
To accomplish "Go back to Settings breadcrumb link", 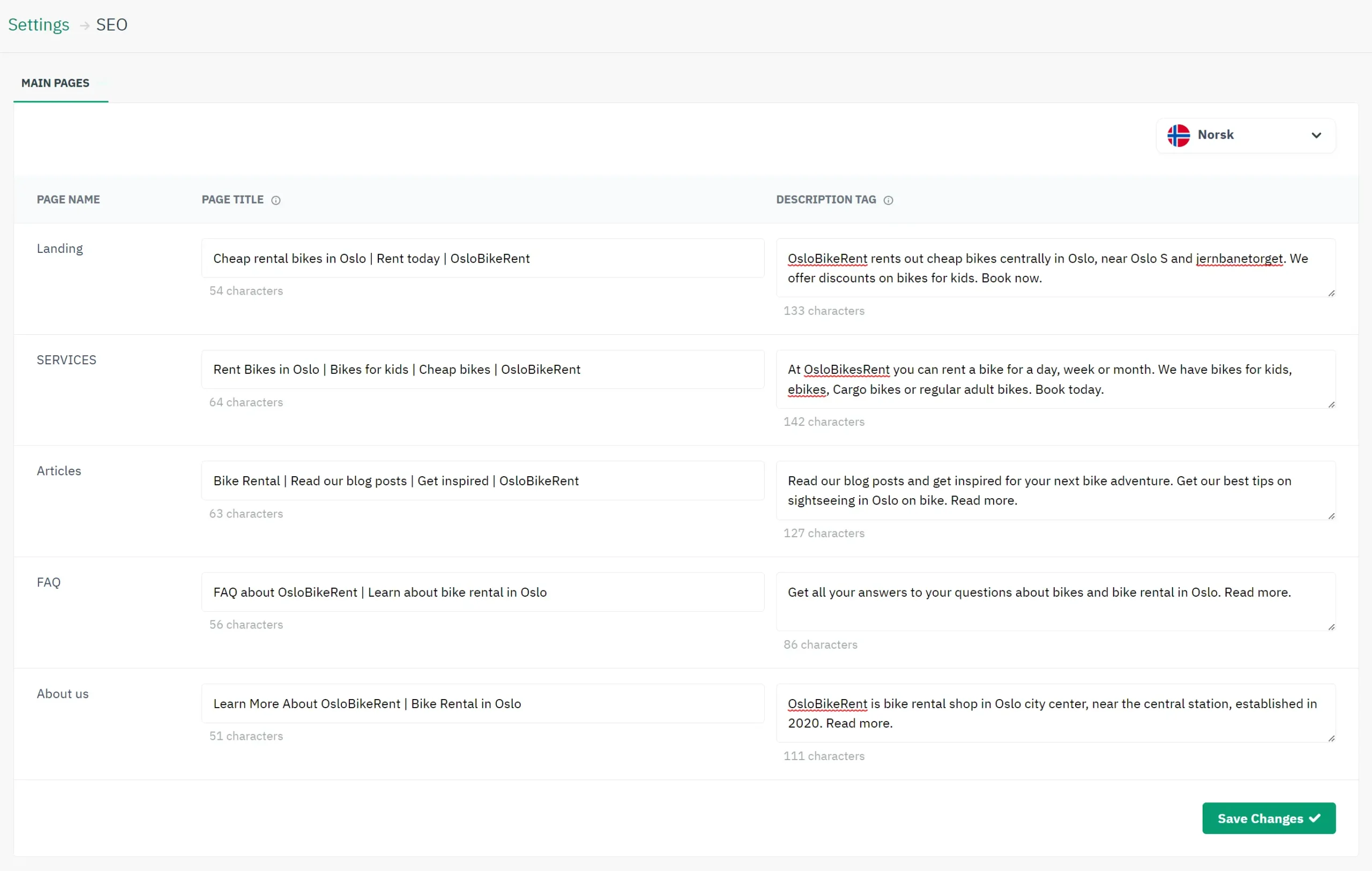I will (39, 25).
